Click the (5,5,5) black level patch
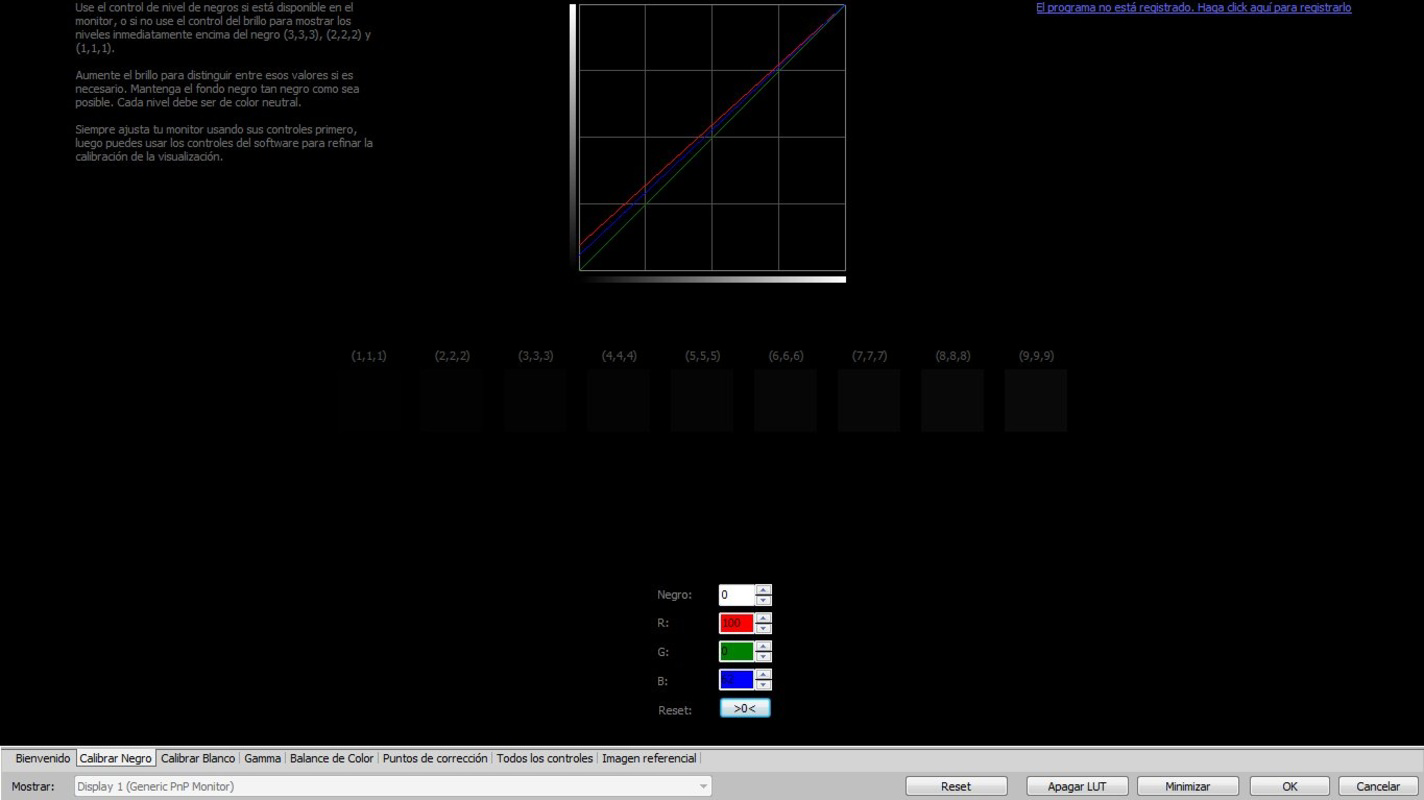The width and height of the screenshot is (1424, 800). [702, 400]
